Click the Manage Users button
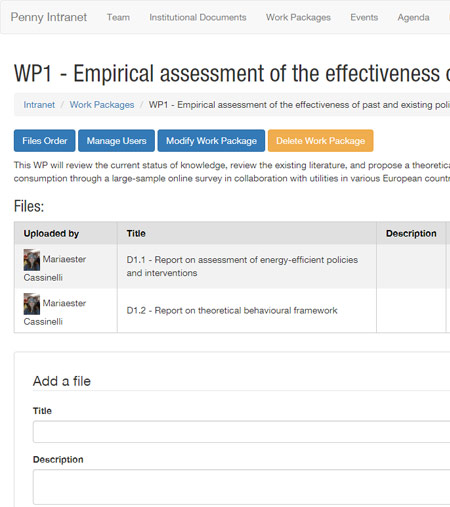This screenshot has width=450, height=507. tap(116, 141)
